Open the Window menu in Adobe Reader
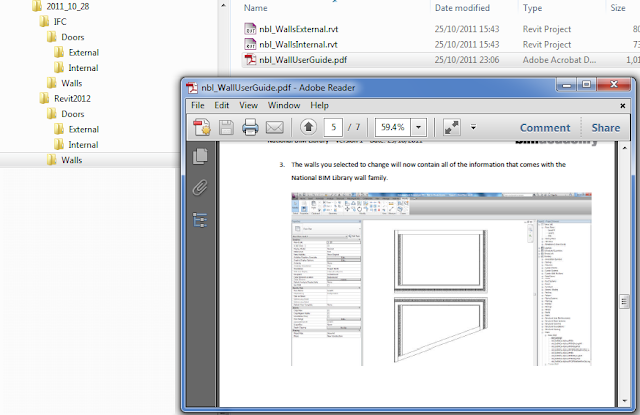The height and width of the screenshot is (415, 640). pos(284,105)
